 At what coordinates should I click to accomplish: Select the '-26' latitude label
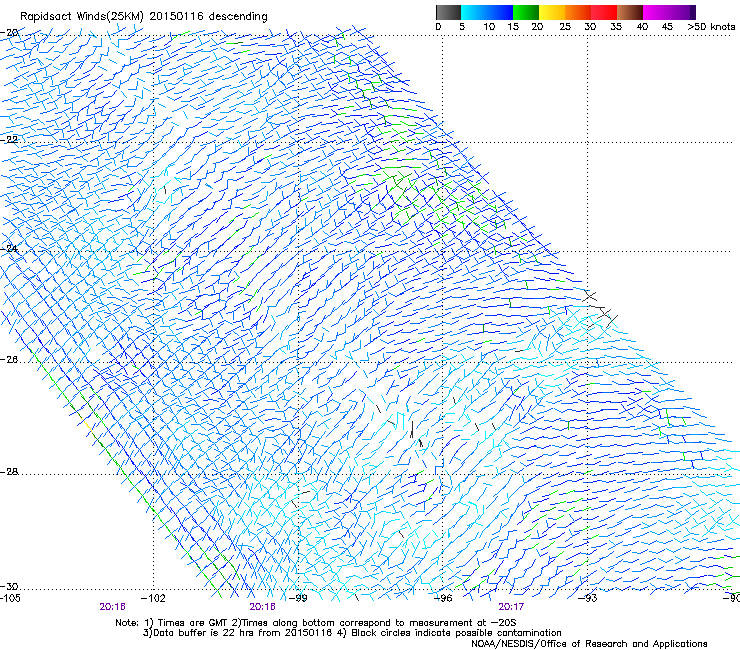tap(9, 360)
